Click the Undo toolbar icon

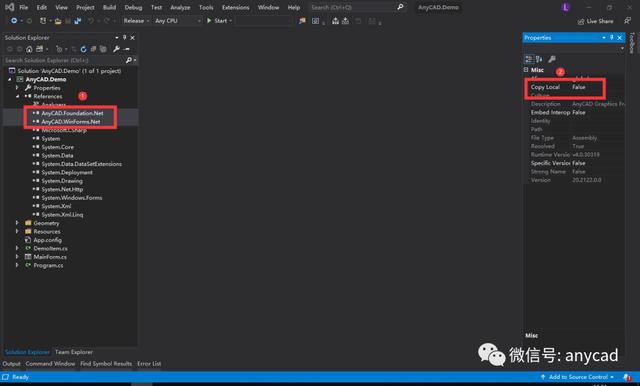click(91, 20)
